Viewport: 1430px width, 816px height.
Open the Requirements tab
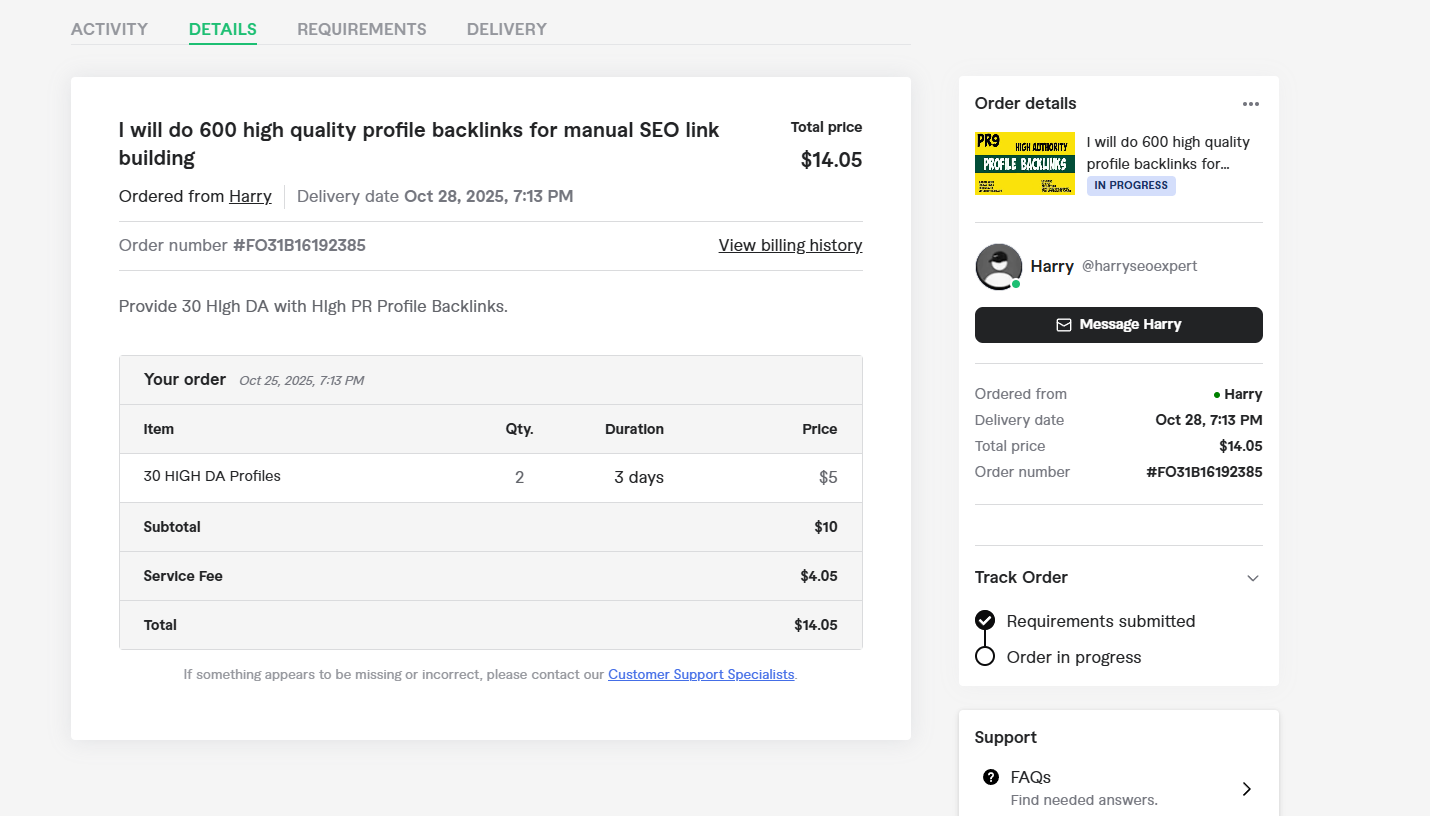362,29
